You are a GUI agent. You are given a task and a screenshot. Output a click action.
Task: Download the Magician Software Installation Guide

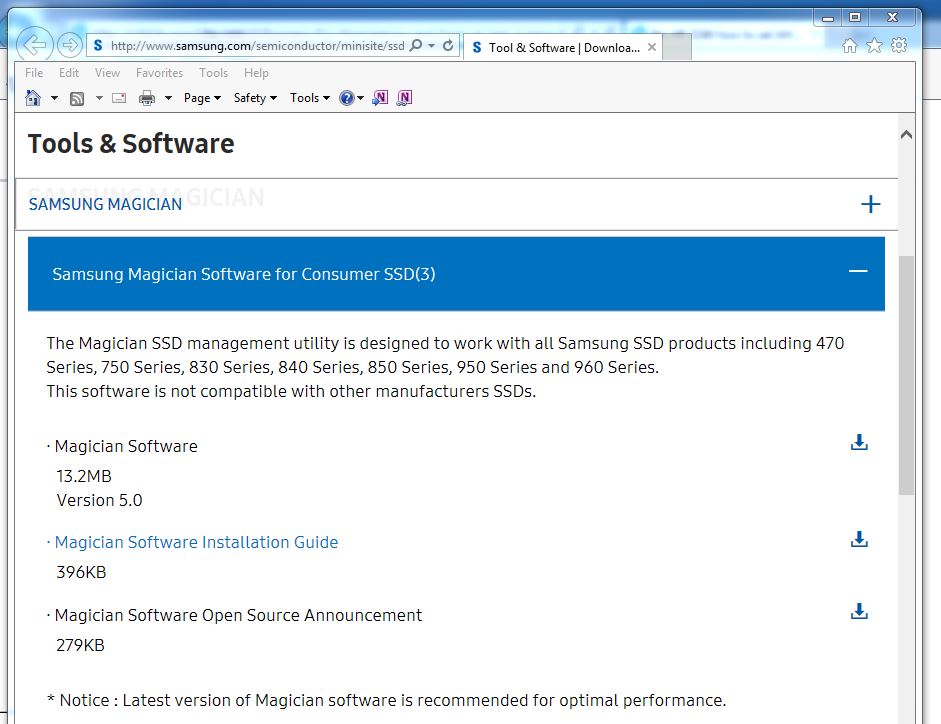(x=858, y=540)
